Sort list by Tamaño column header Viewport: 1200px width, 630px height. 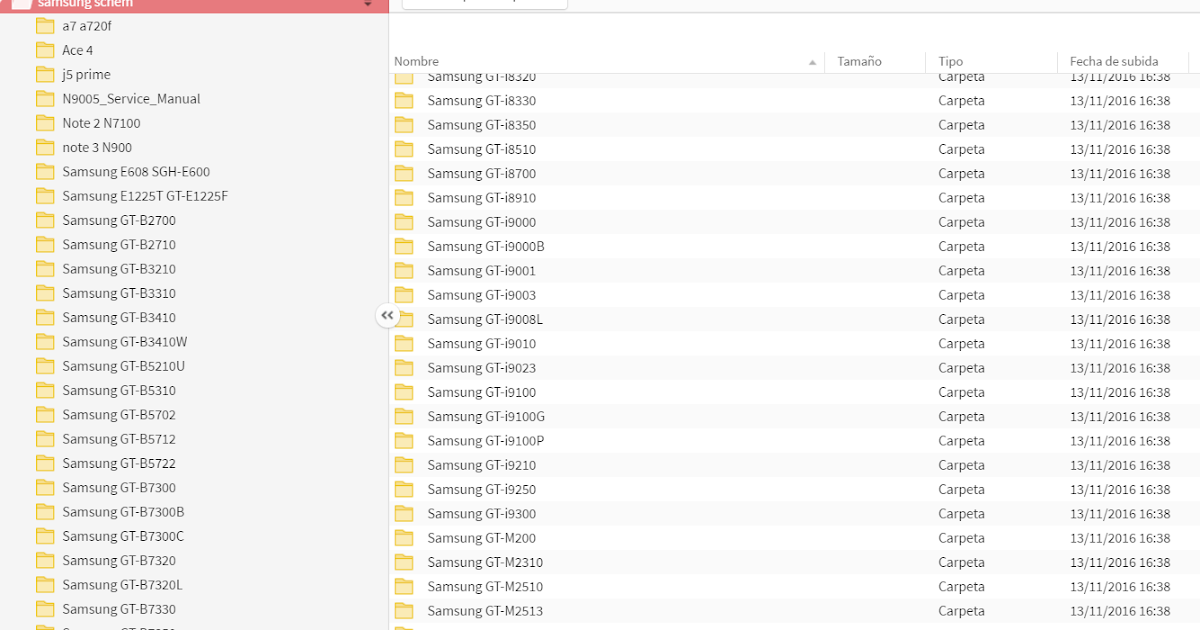click(x=859, y=62)
